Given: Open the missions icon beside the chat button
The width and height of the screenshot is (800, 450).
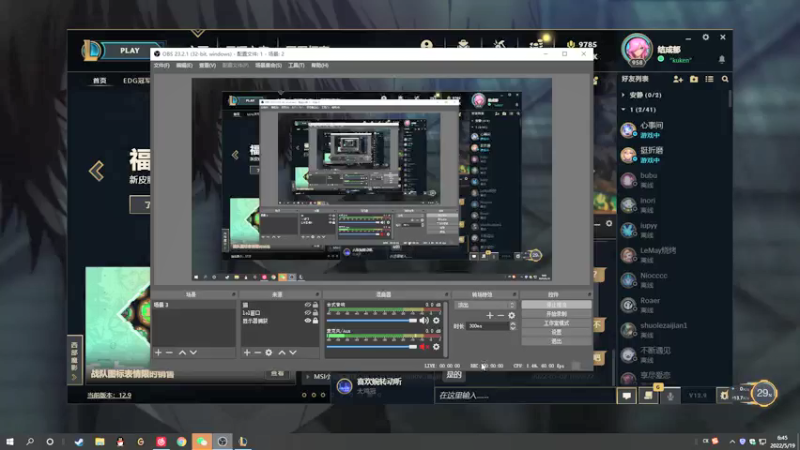Looking at the screenshot, I should pyautogui.click(x=648, y=395).
